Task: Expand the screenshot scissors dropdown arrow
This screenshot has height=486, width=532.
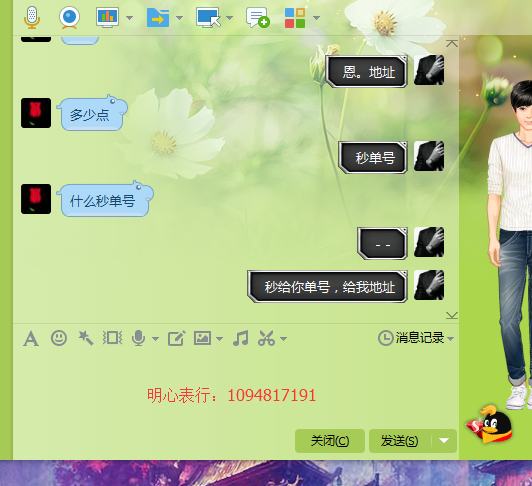Action: (283, 338)
